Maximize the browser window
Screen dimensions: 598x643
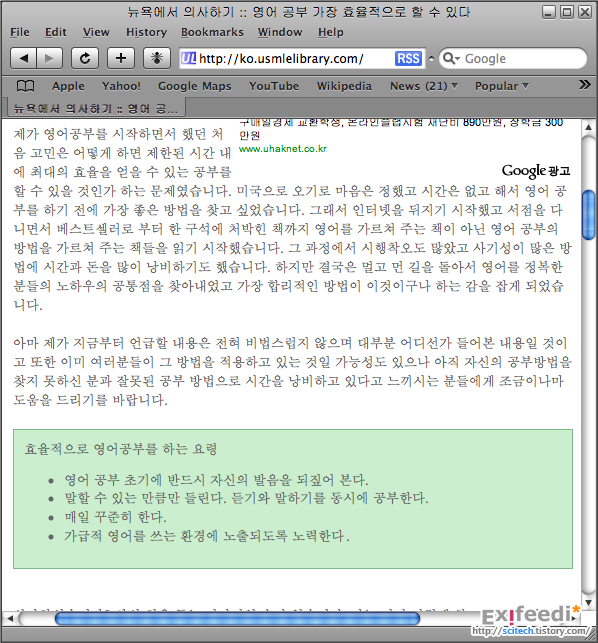(567, 12)
